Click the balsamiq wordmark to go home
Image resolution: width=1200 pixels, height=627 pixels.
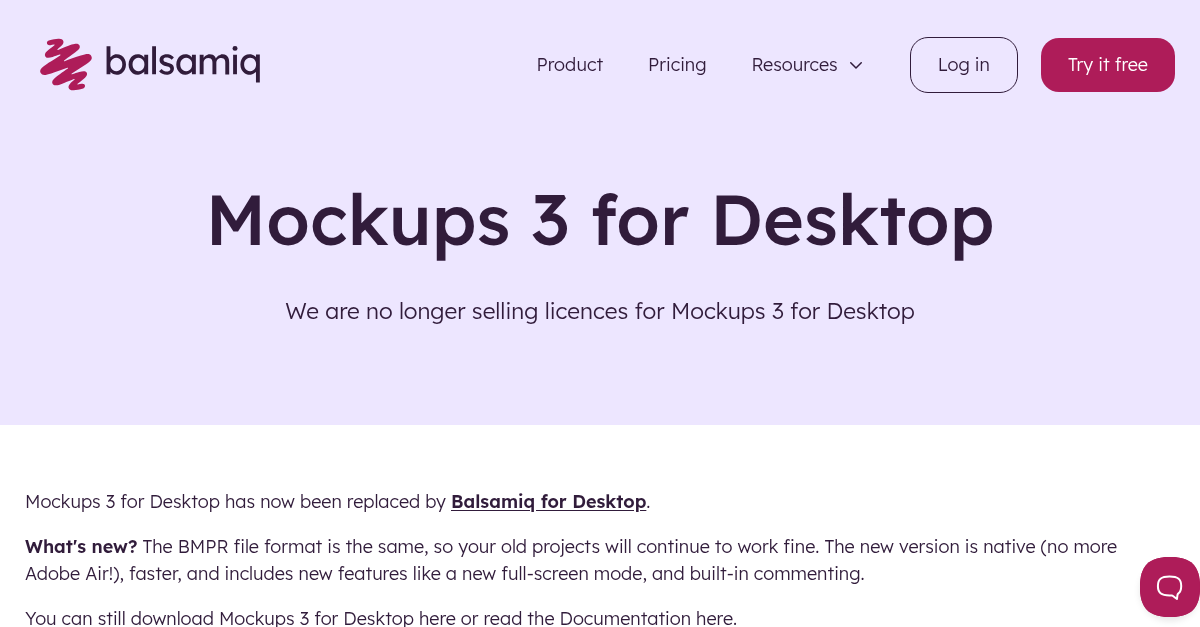[x=184, y=63]
